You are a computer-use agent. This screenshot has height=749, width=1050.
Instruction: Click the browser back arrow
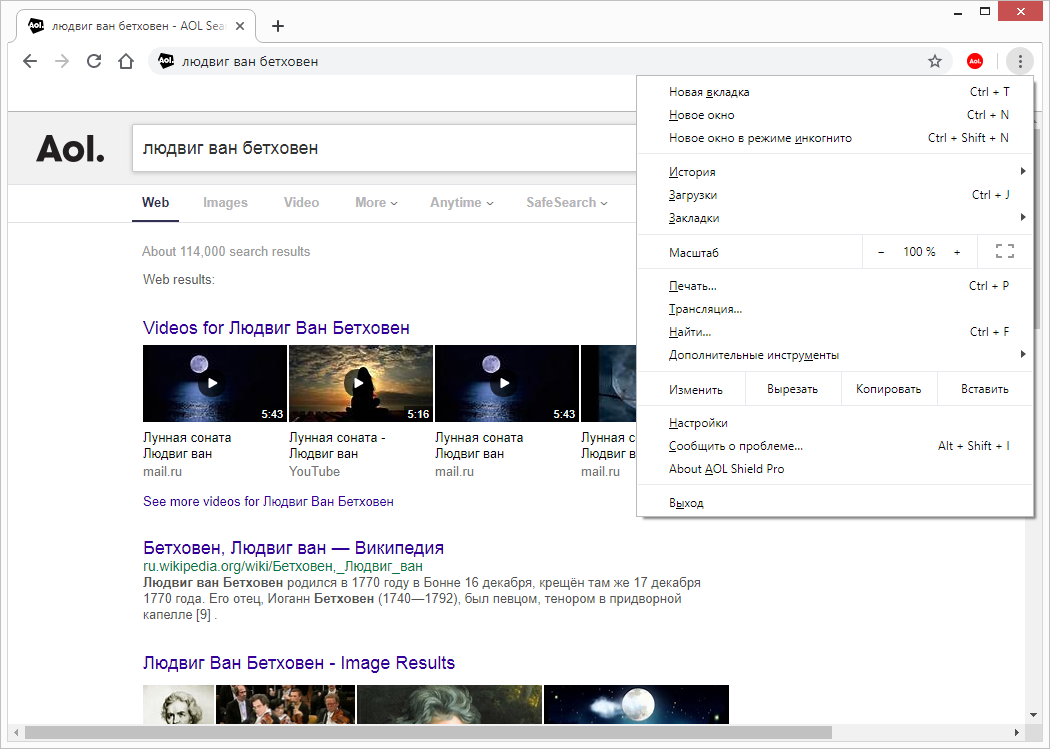pos(30,61)
